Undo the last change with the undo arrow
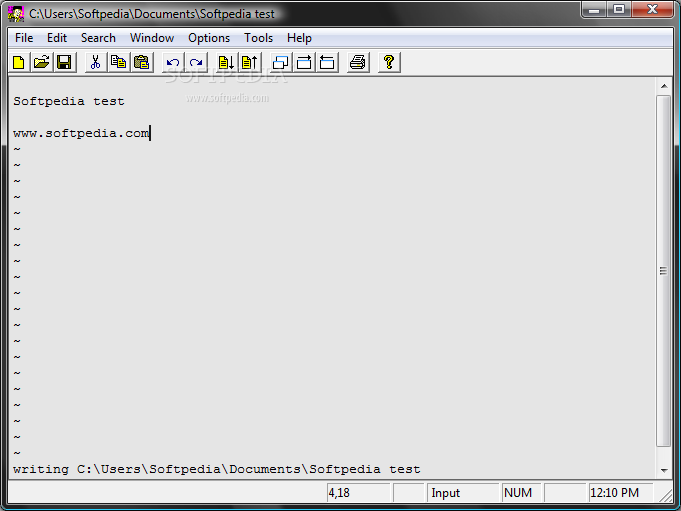Screen dimensions: 681x511 pos(173,63)
